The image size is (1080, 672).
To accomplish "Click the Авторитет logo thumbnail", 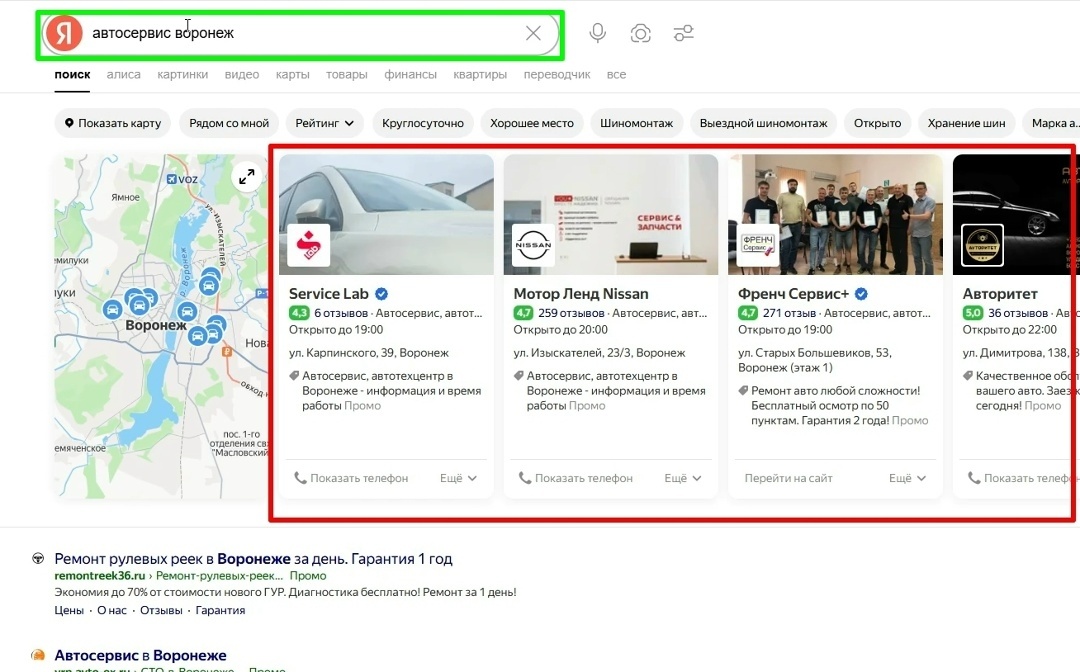I will click(982, 245).
